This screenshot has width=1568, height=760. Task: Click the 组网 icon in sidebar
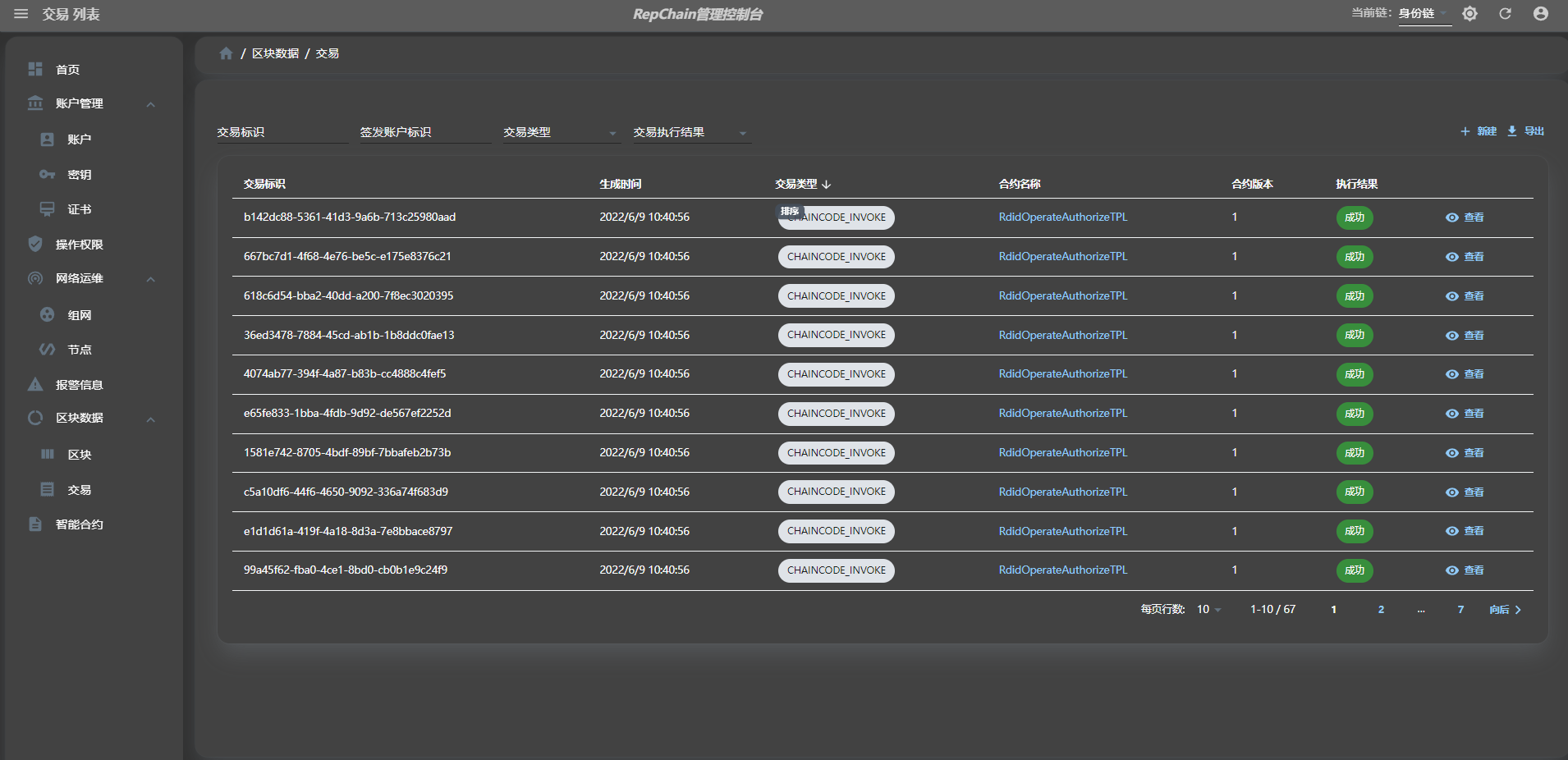point(48,314)
